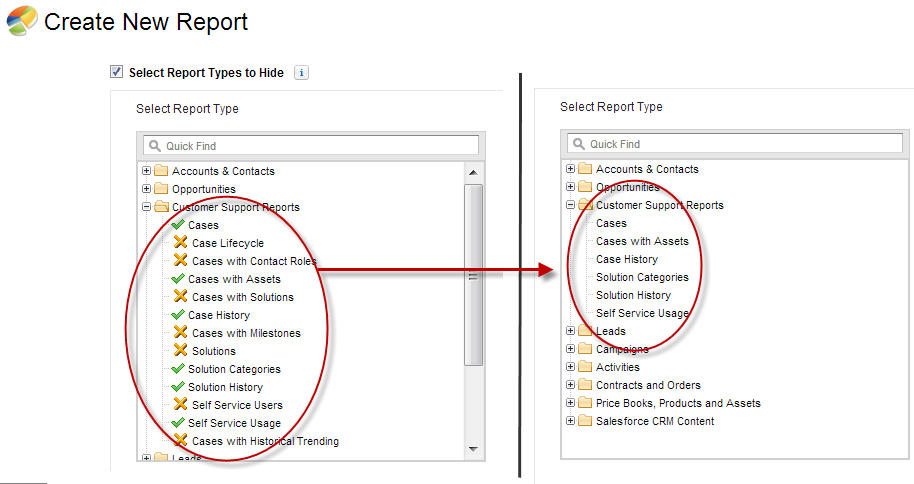The width and height of the screenshot is (914, 484).
Task: Toggle X mark on Solutions
Action: pyautogui.click(x=181, y=350)
